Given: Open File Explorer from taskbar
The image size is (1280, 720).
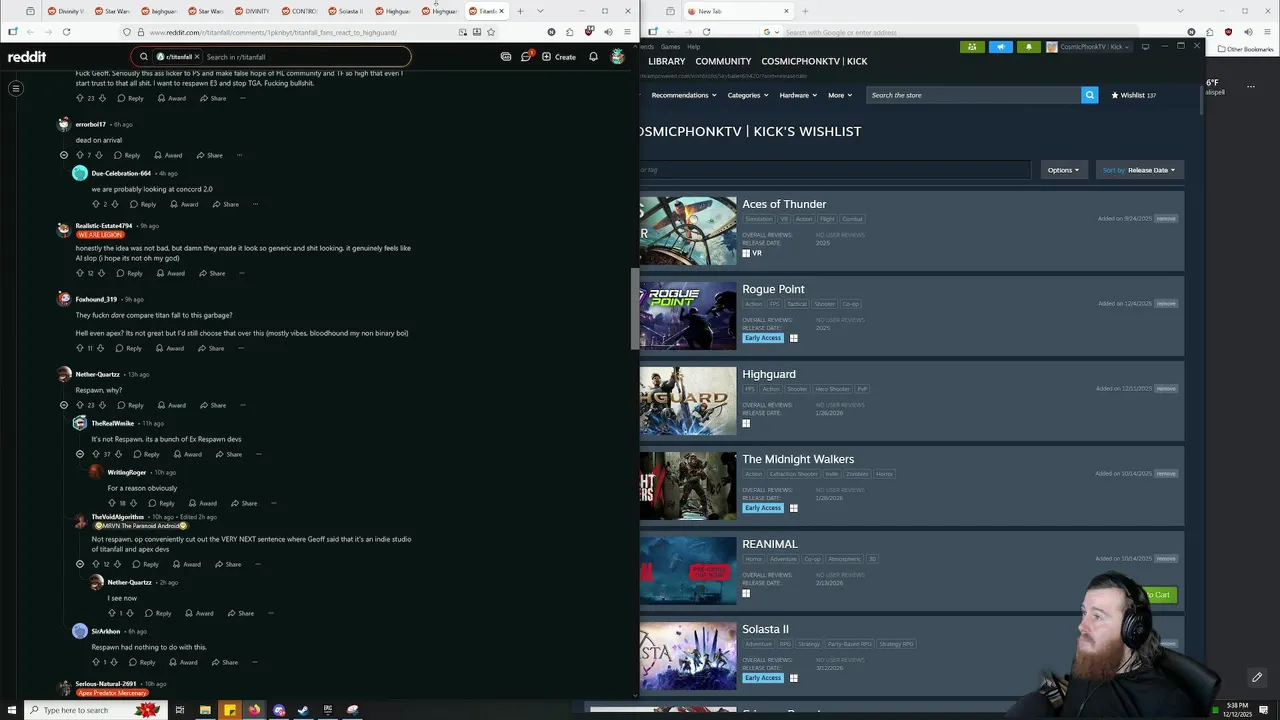Looking at the screenshot, I should (205, 710).
